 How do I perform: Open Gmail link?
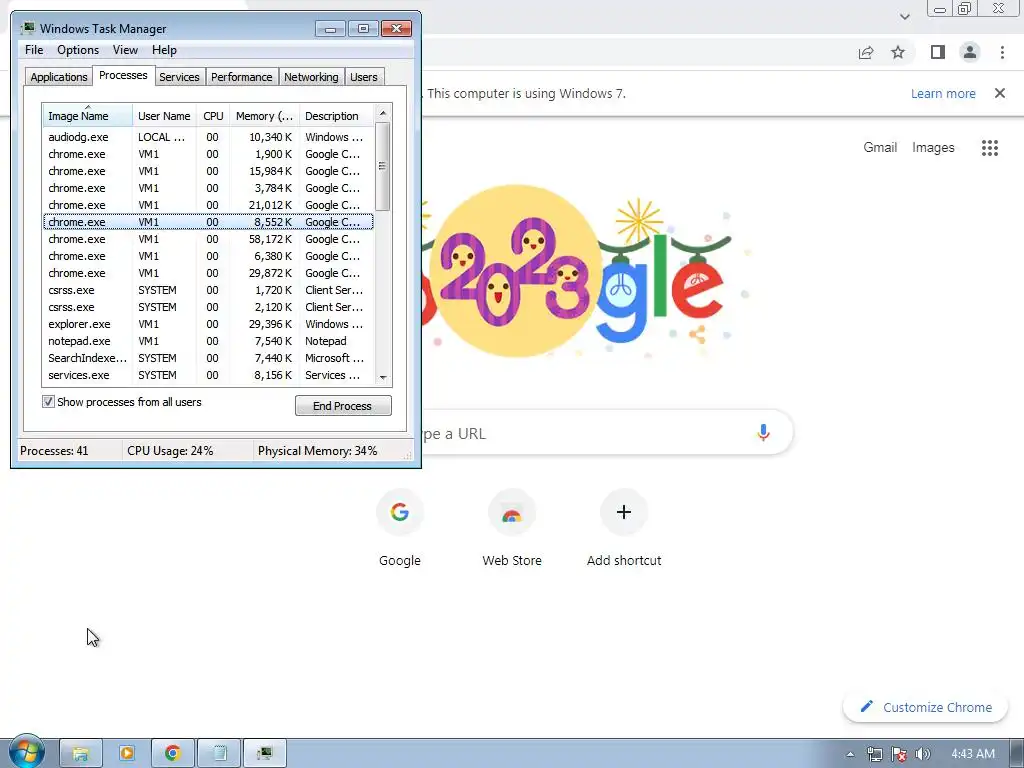[880, 148]
